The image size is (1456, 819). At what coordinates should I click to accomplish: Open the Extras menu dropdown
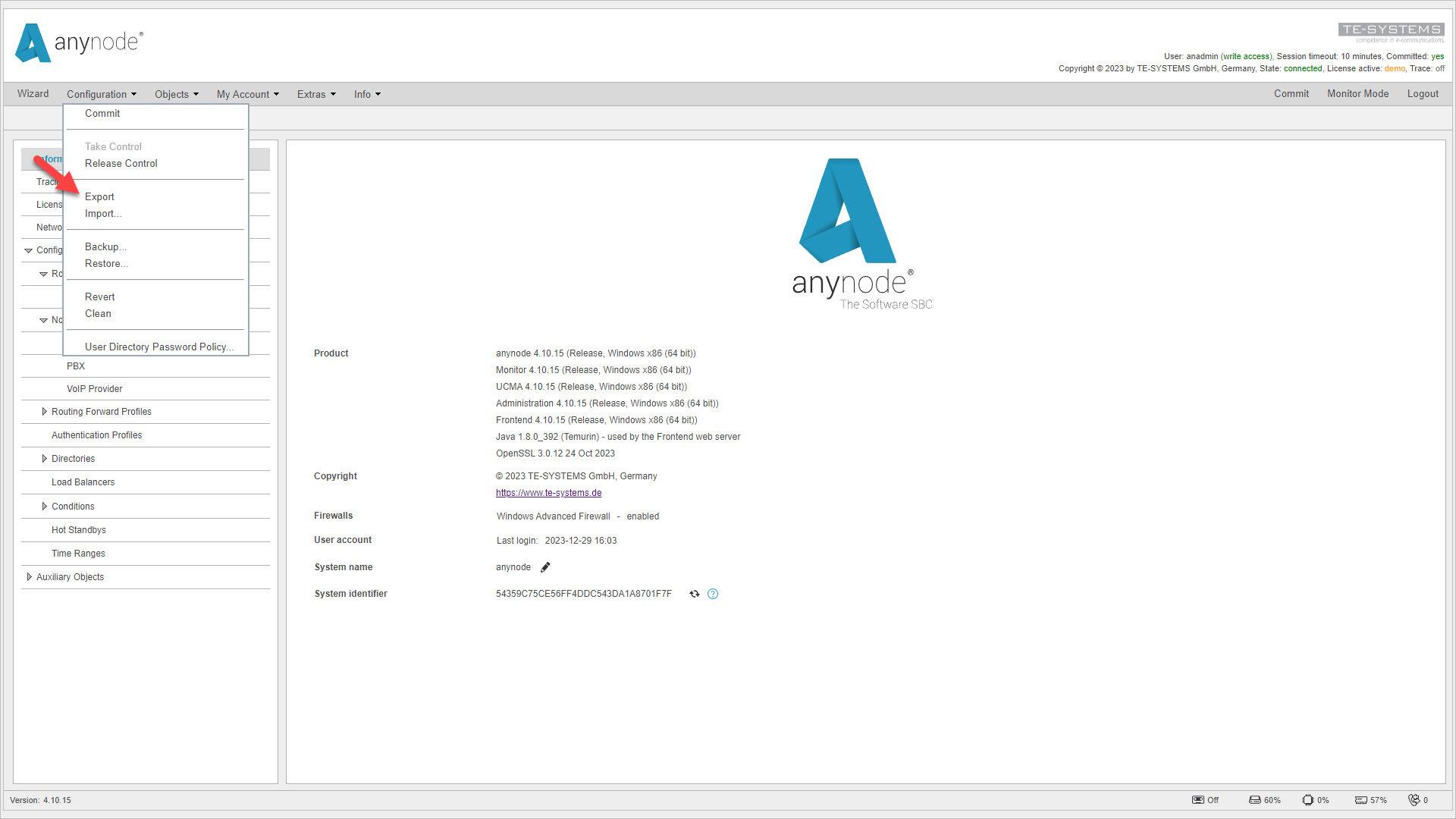316,94
